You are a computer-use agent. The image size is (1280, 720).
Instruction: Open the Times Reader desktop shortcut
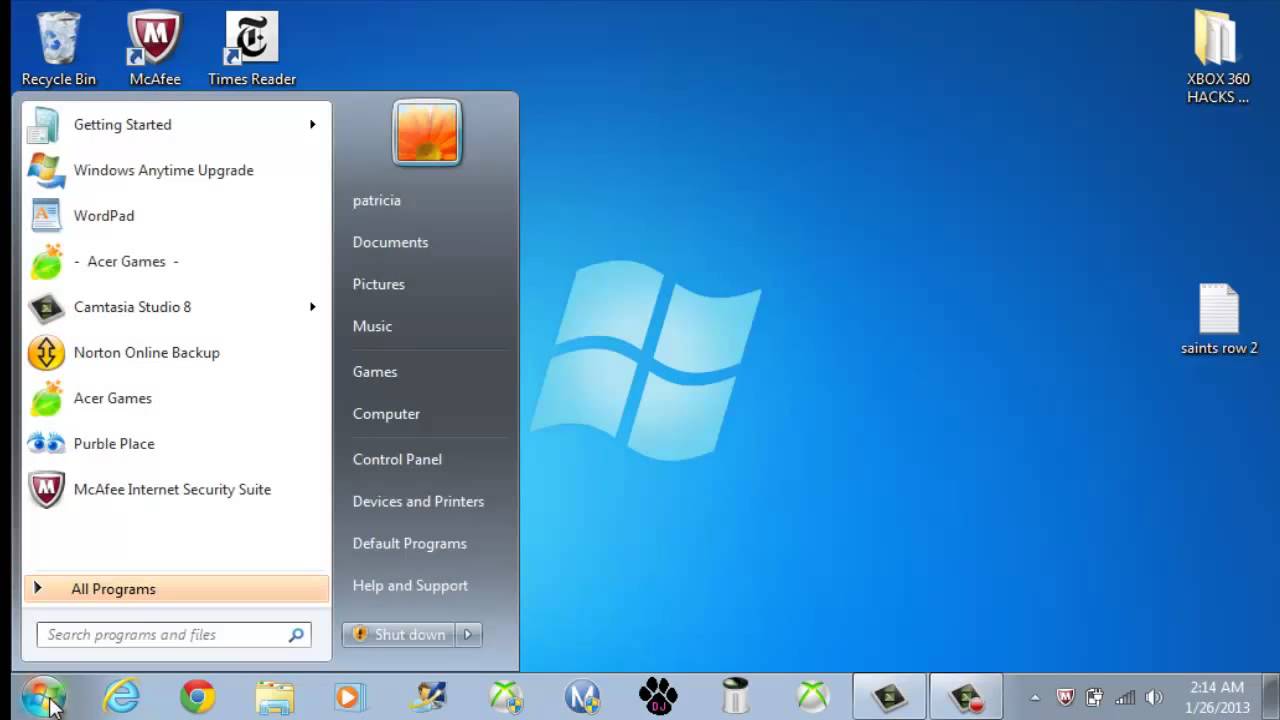[252, 48]
